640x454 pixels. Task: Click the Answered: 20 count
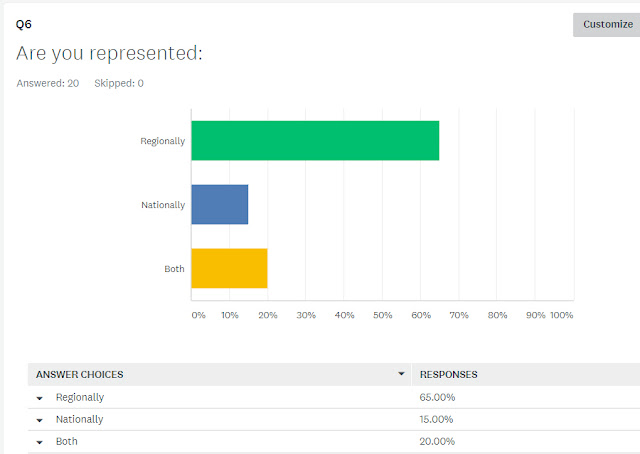(x=48, y=83)
